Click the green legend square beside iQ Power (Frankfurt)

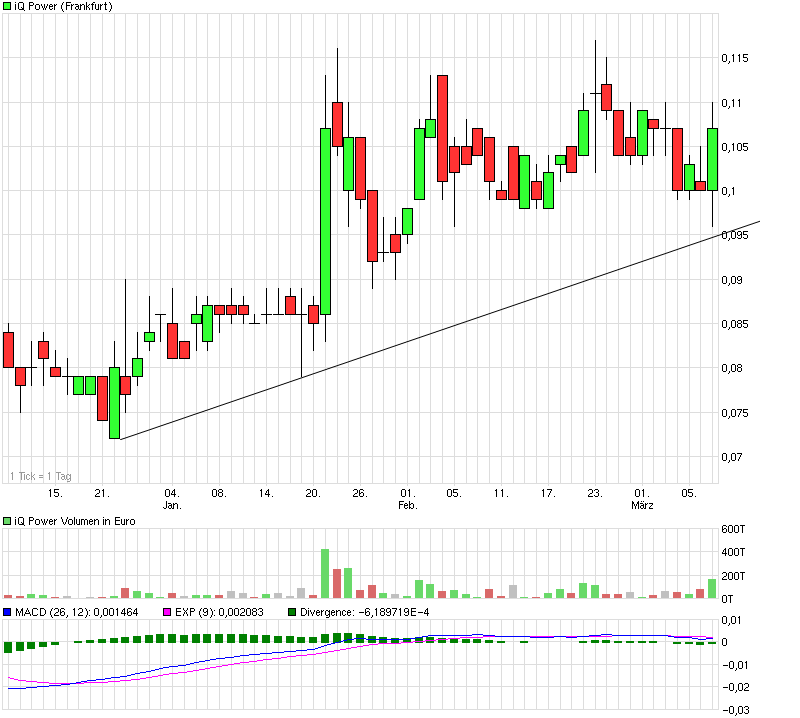coord(7,6)
